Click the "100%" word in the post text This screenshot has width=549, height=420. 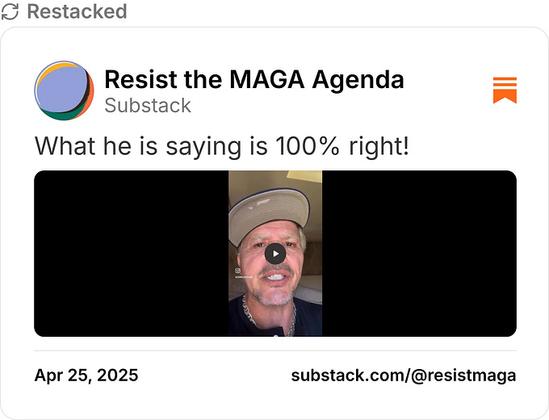pyautogui.click(x=307, y=146)
